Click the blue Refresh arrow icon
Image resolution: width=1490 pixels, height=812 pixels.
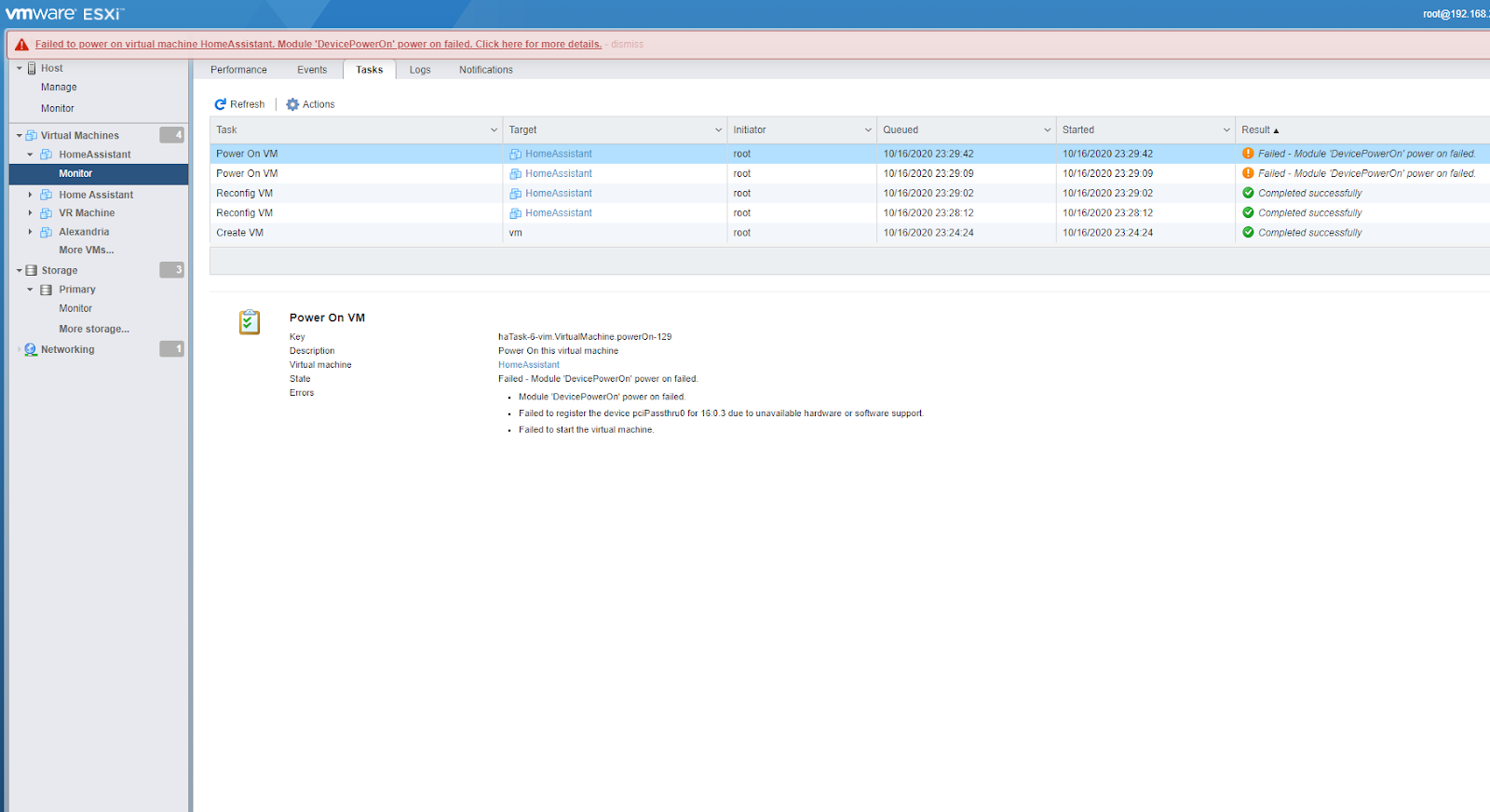221,104
